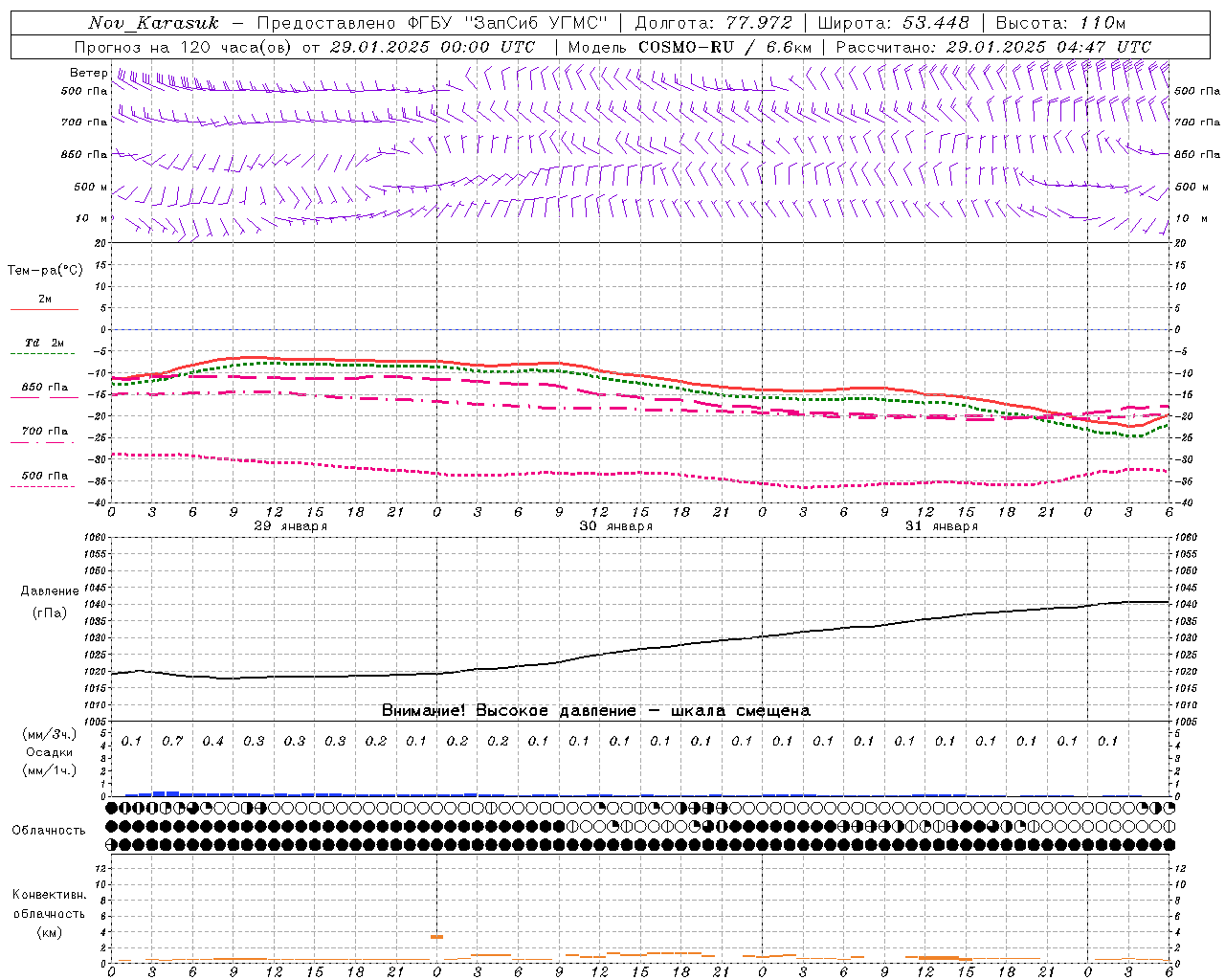This screenshot has height=980, width=1225.
Task: Click the date label 29 января
Action: click(x=291, y=526)
